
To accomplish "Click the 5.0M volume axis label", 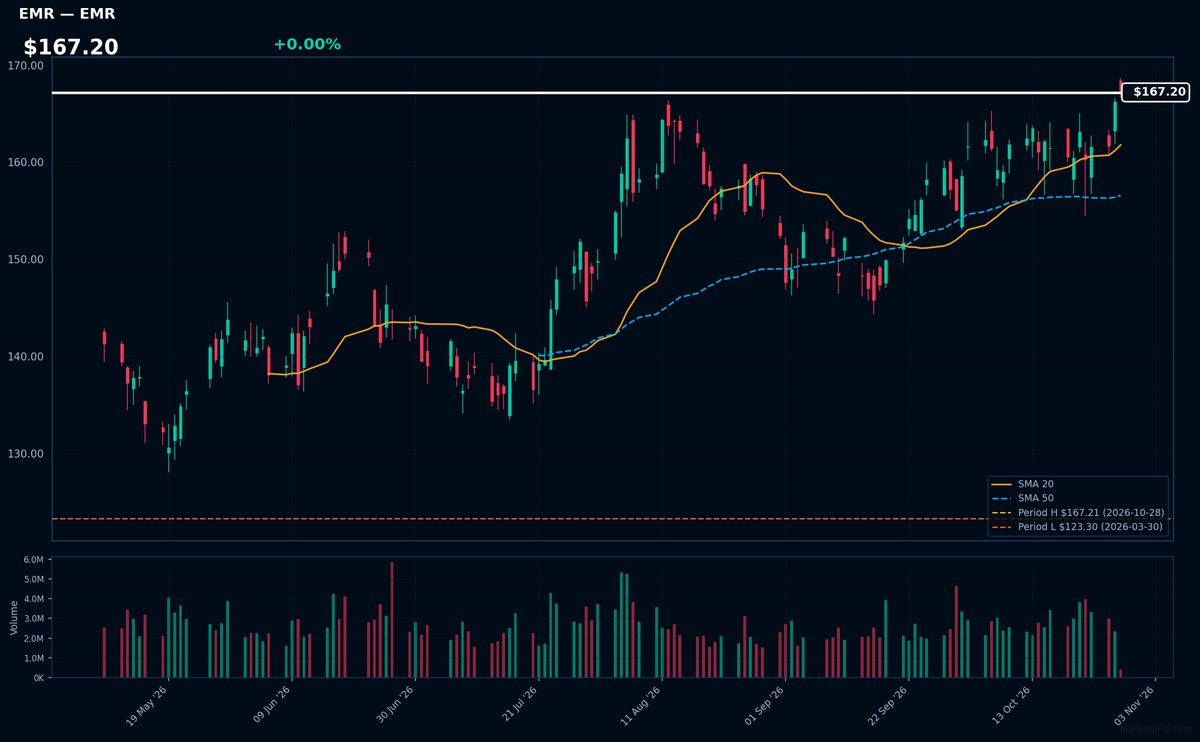I will coord(33,580).
